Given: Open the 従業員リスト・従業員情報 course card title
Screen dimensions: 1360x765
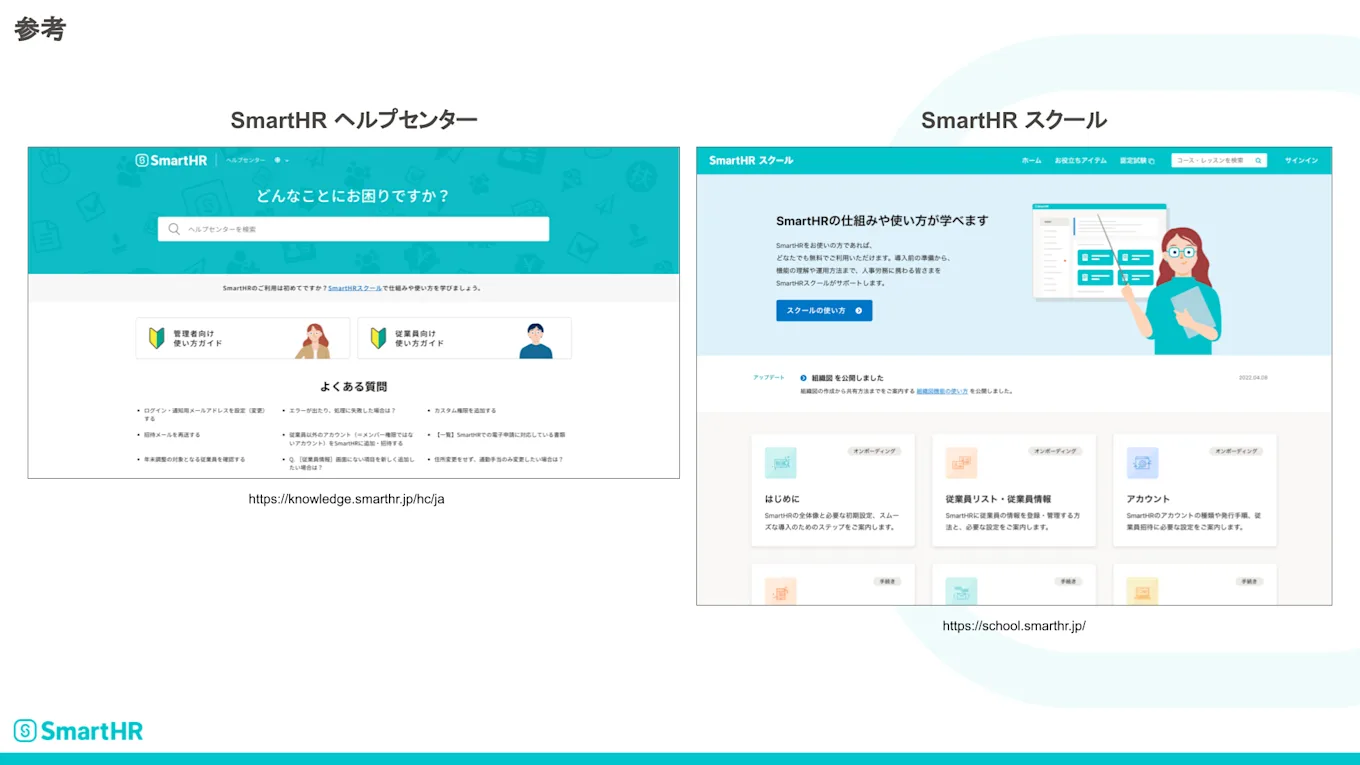Looking at the screenshot, I should click(998, 499).
